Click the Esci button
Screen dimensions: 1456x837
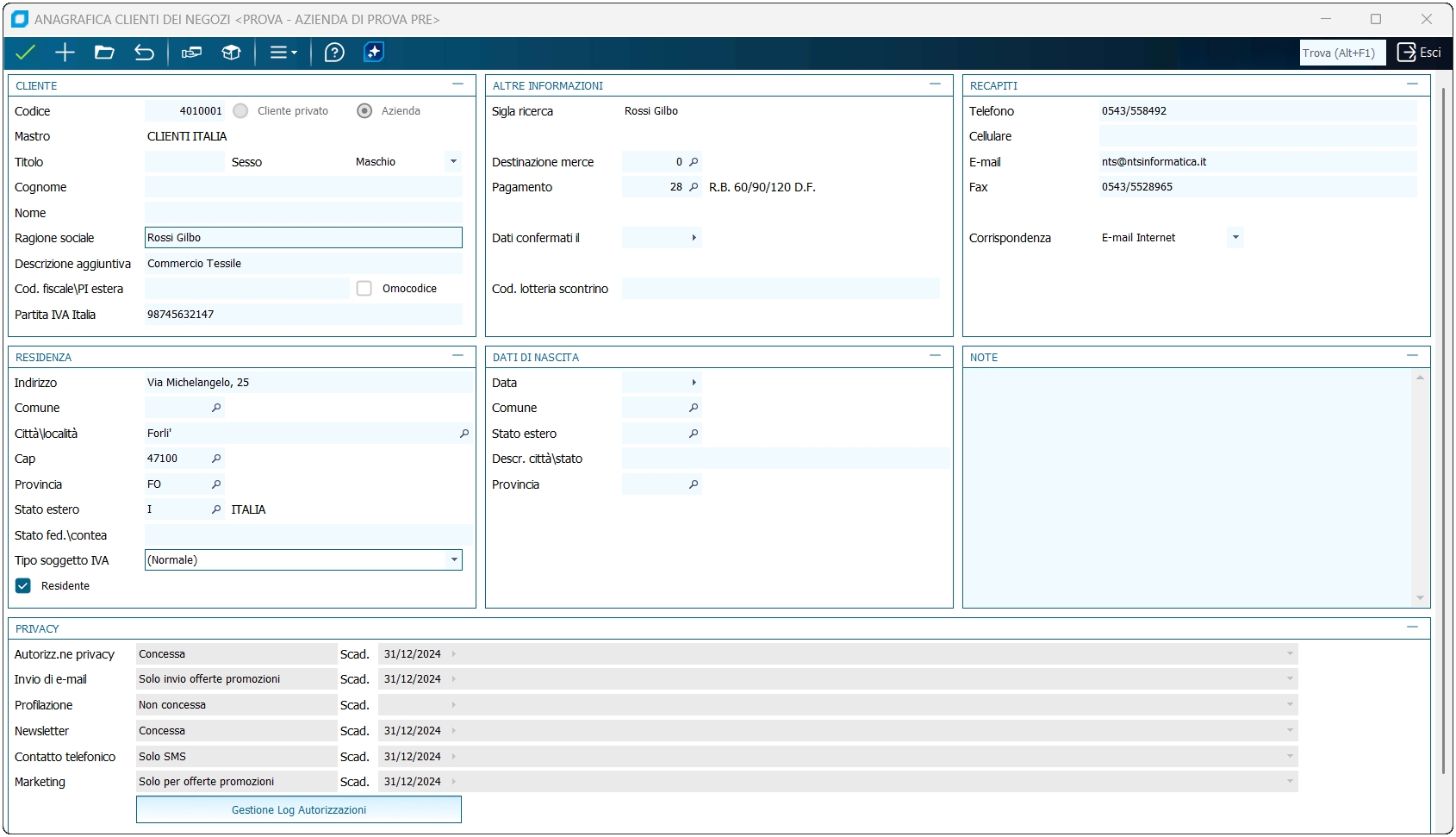point(1419,53)
